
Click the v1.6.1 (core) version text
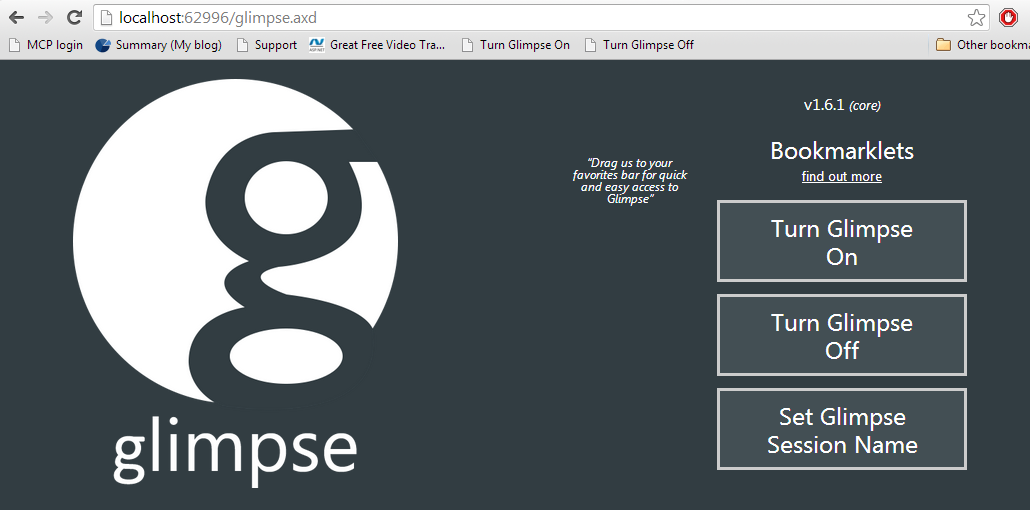click(x=842, y=105)
